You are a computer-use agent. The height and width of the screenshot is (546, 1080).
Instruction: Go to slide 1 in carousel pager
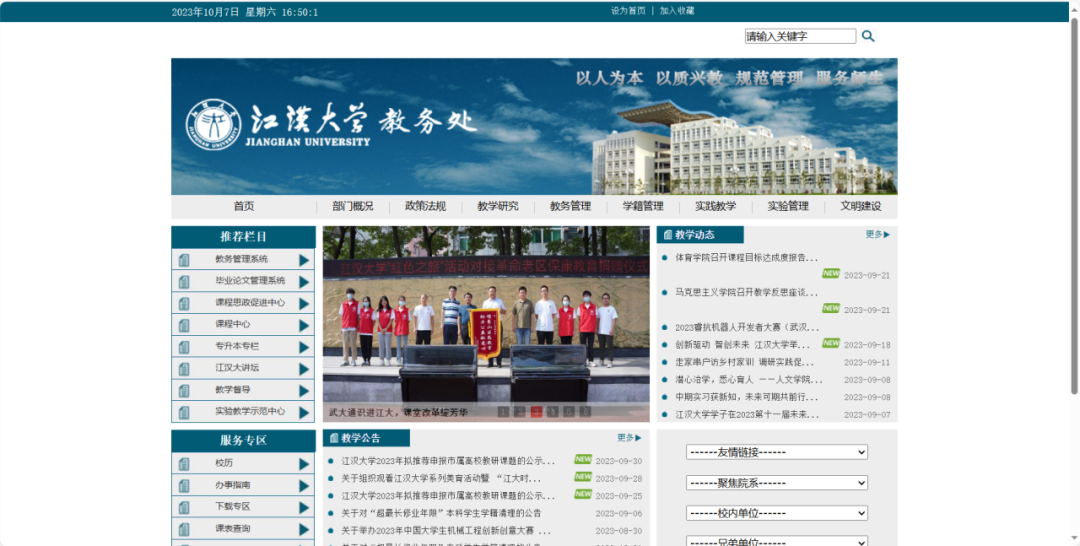coord(503,412)
